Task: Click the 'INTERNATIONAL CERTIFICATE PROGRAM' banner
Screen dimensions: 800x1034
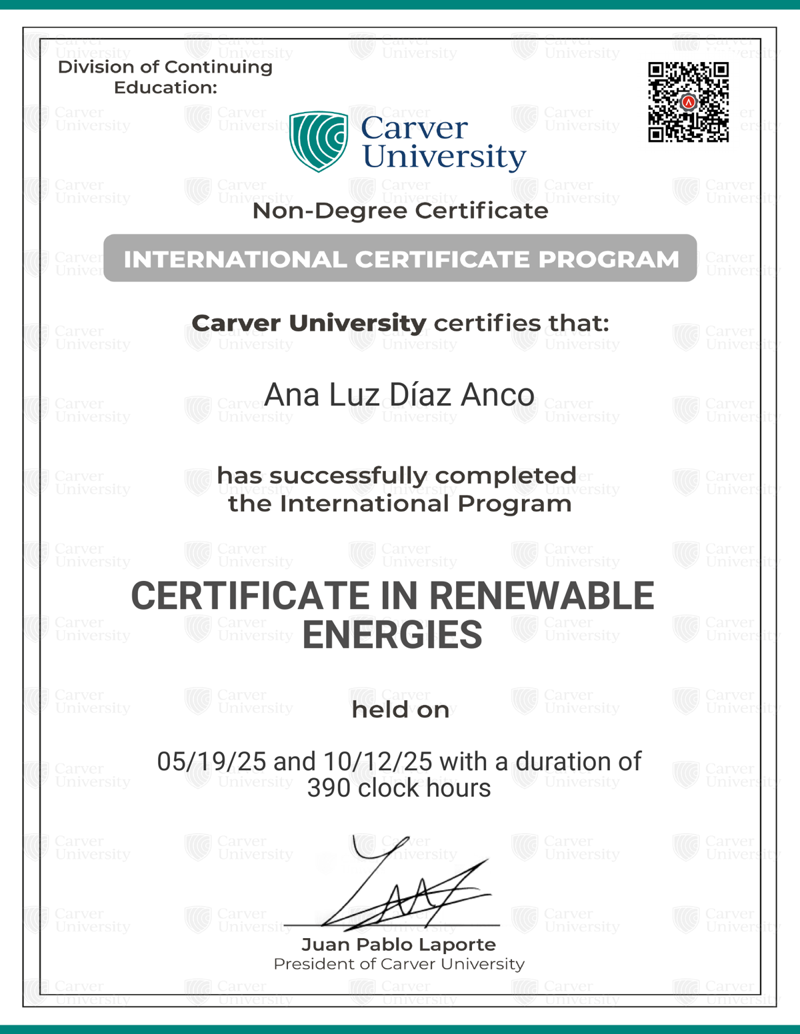Action: [400, 258]
